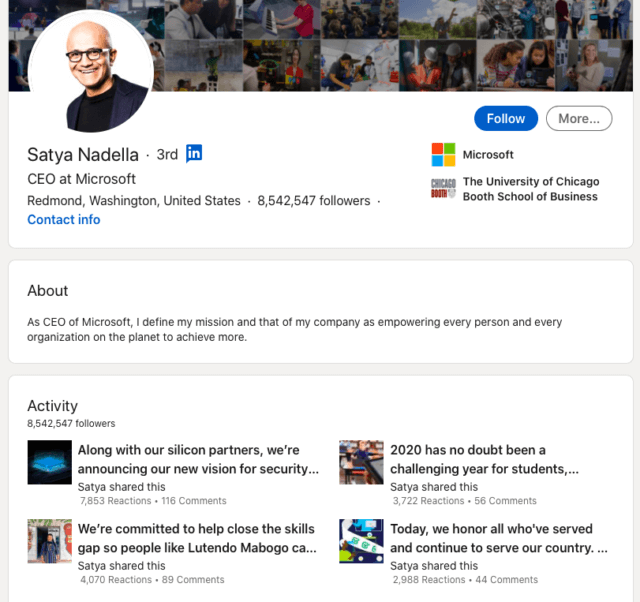Click Redmond, Washington, United States location

click(134, 201)
